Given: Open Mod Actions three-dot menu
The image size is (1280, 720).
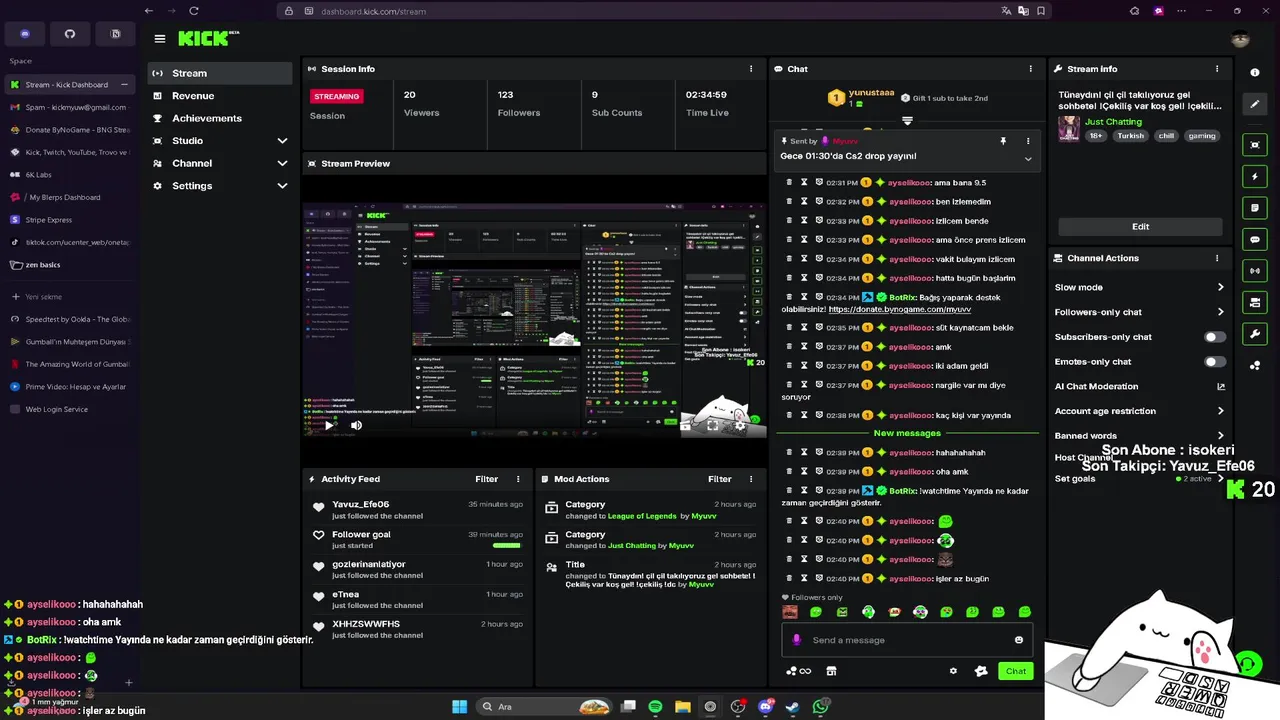Looking at the screenshot, I should tap(751, 479).
